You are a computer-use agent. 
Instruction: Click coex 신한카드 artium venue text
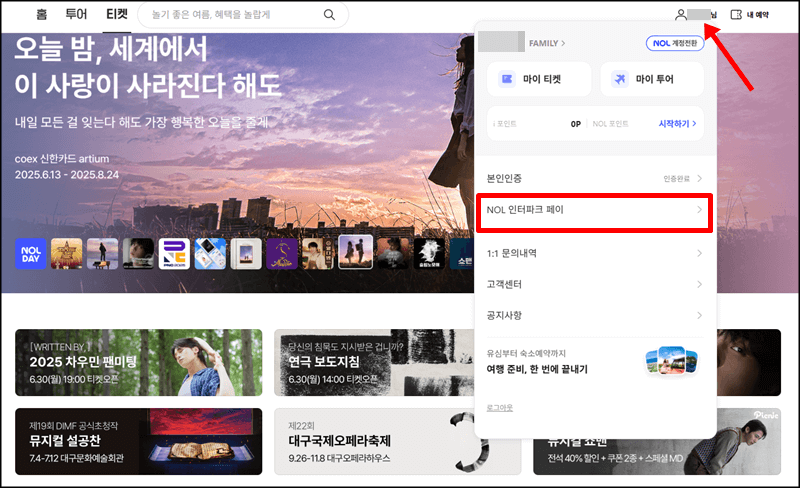coord(62,159)
